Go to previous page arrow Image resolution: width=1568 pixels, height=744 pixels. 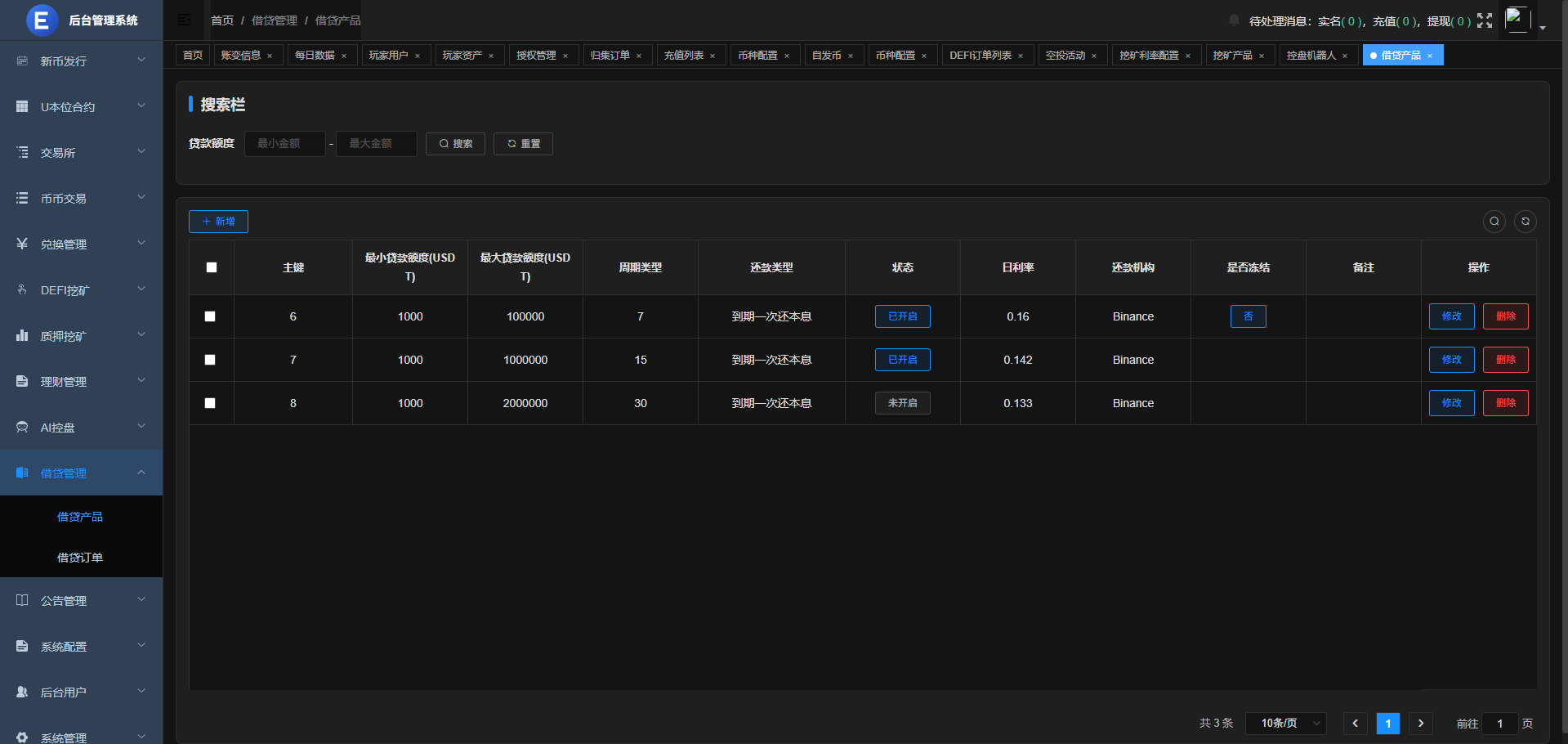pos(1355,724)
